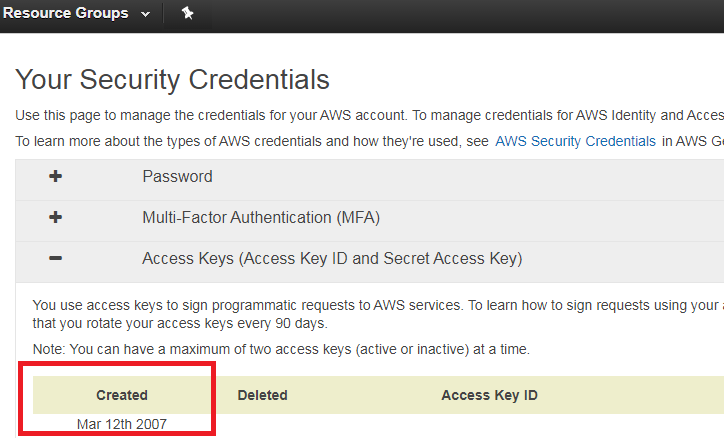
Task: Expand the Password section plus icon
Action: coord(55,176)
